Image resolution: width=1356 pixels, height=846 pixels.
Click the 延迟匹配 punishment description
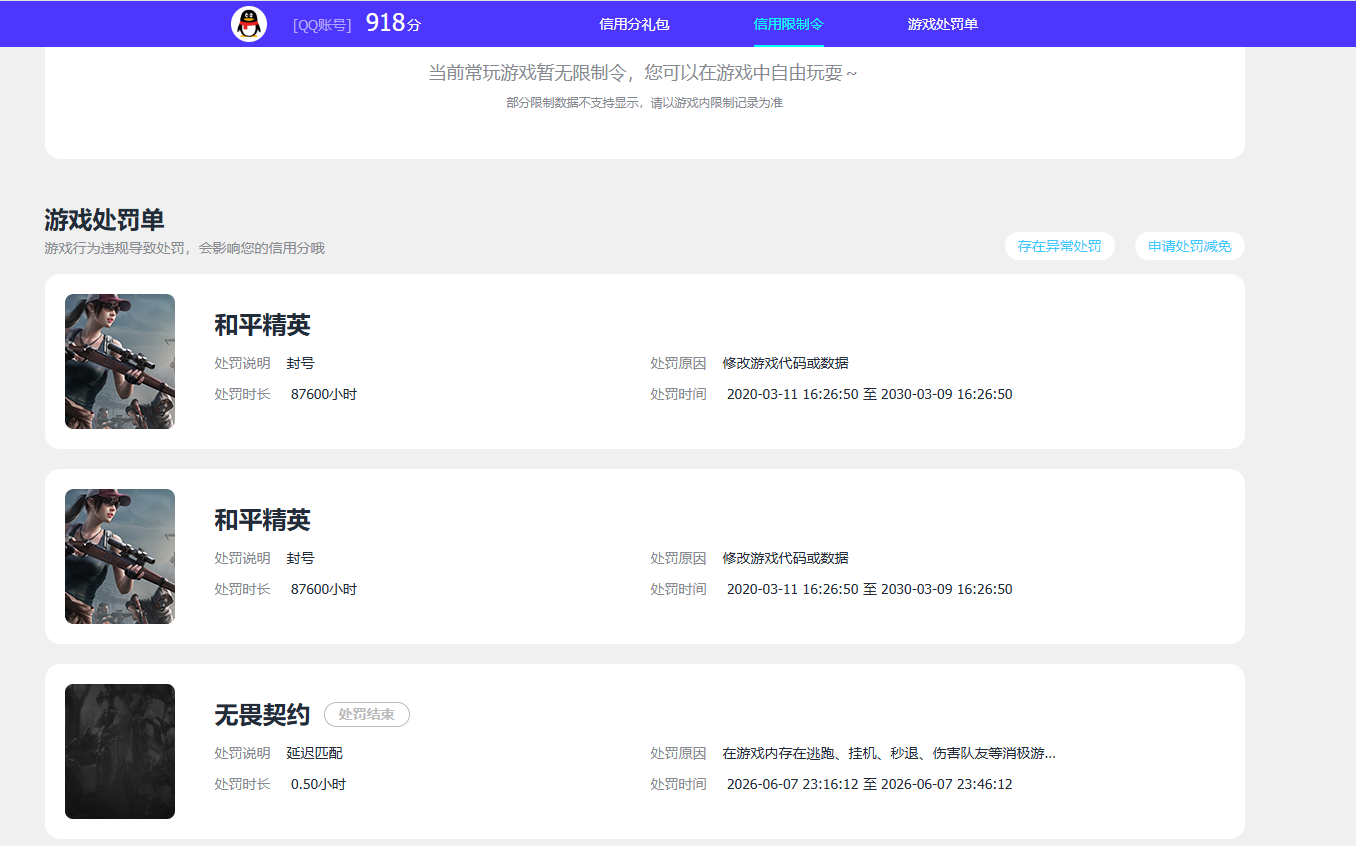click(x=315, y=753)
